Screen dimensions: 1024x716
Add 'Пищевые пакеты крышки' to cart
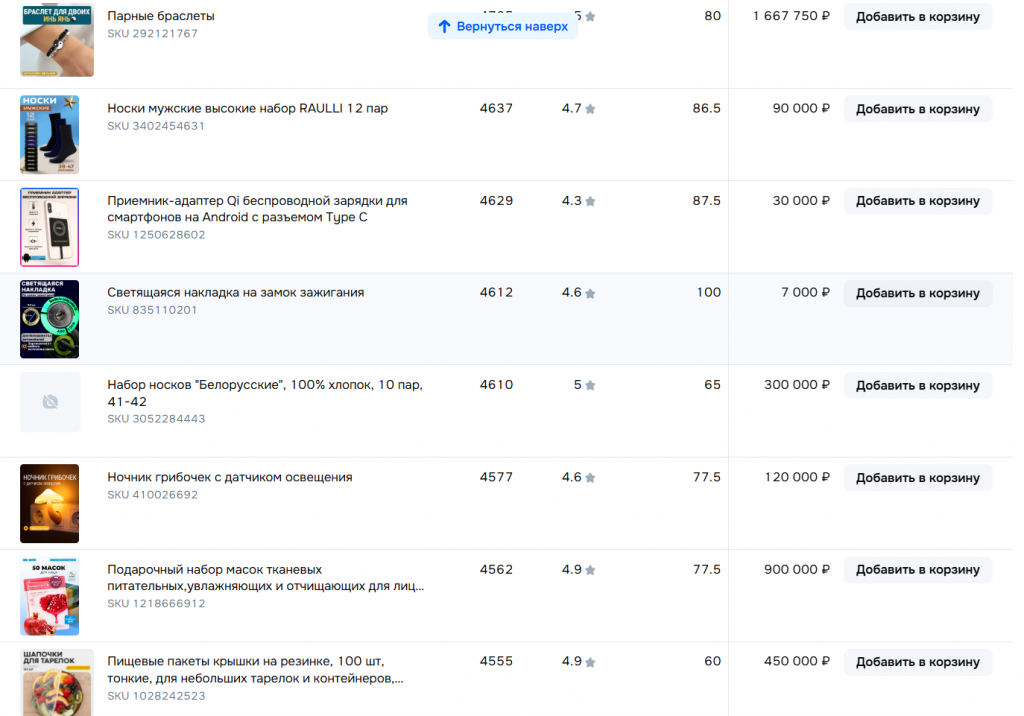[x=917, y=662]
